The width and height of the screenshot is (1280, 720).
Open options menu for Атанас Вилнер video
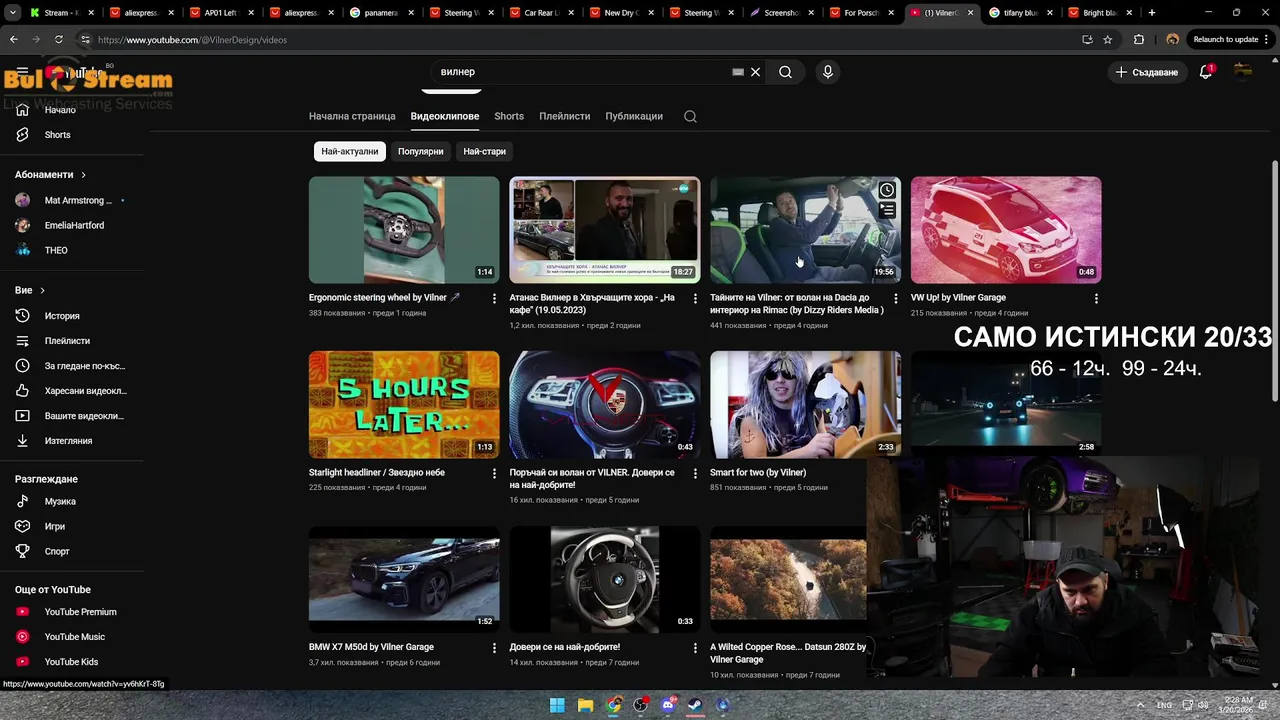click(695, 299)
